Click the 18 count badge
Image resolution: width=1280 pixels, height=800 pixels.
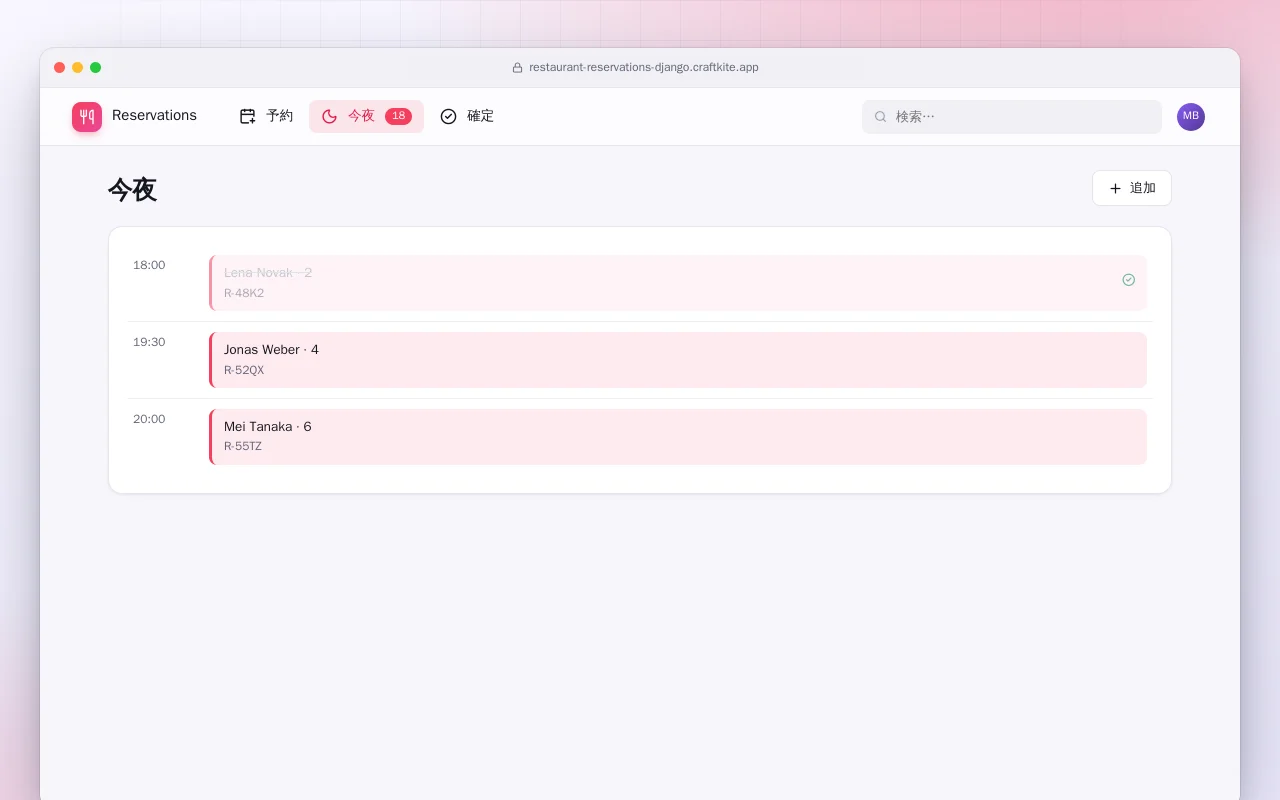(x=398, y=116)
